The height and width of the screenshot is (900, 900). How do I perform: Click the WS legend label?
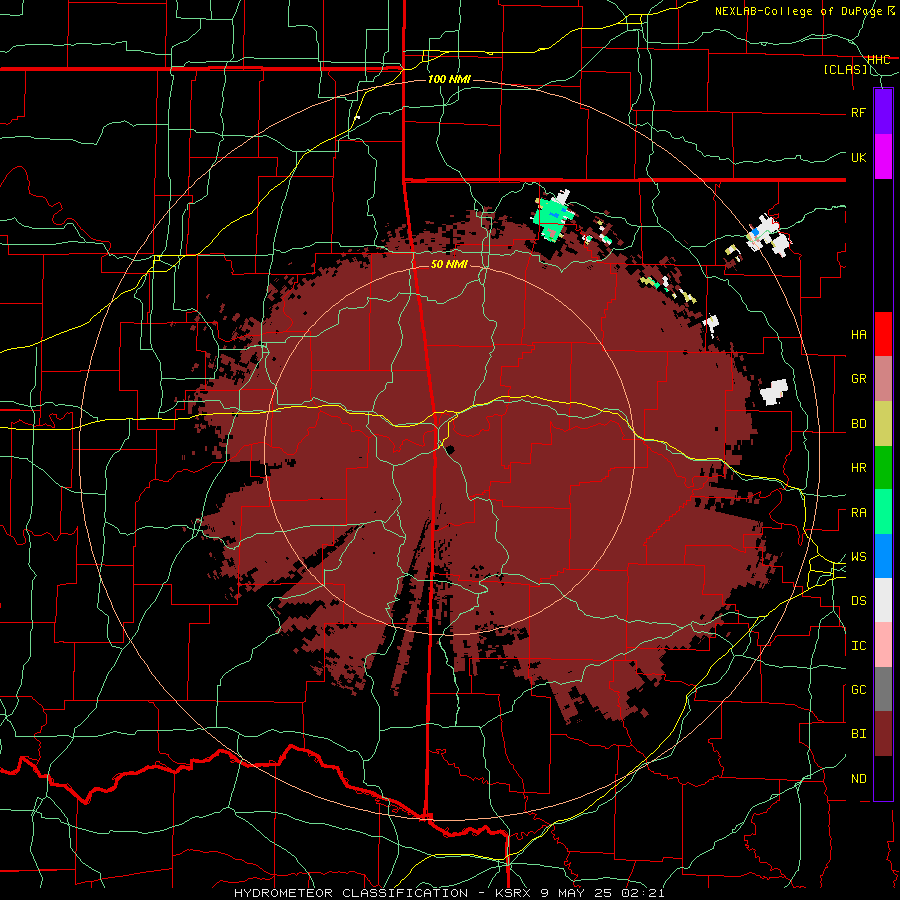(x=859, y=557)
